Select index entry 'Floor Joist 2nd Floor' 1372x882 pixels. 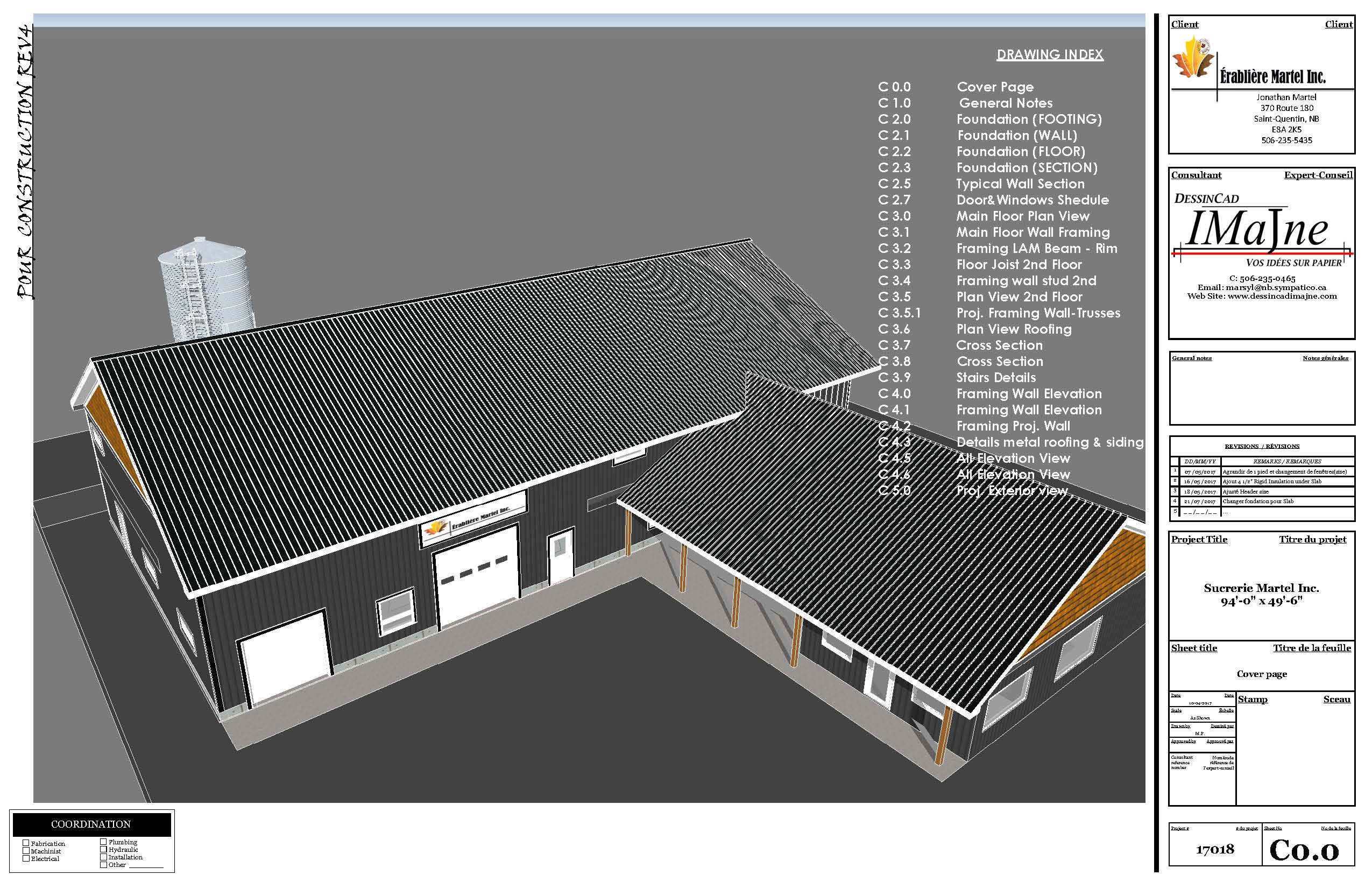1019,265
